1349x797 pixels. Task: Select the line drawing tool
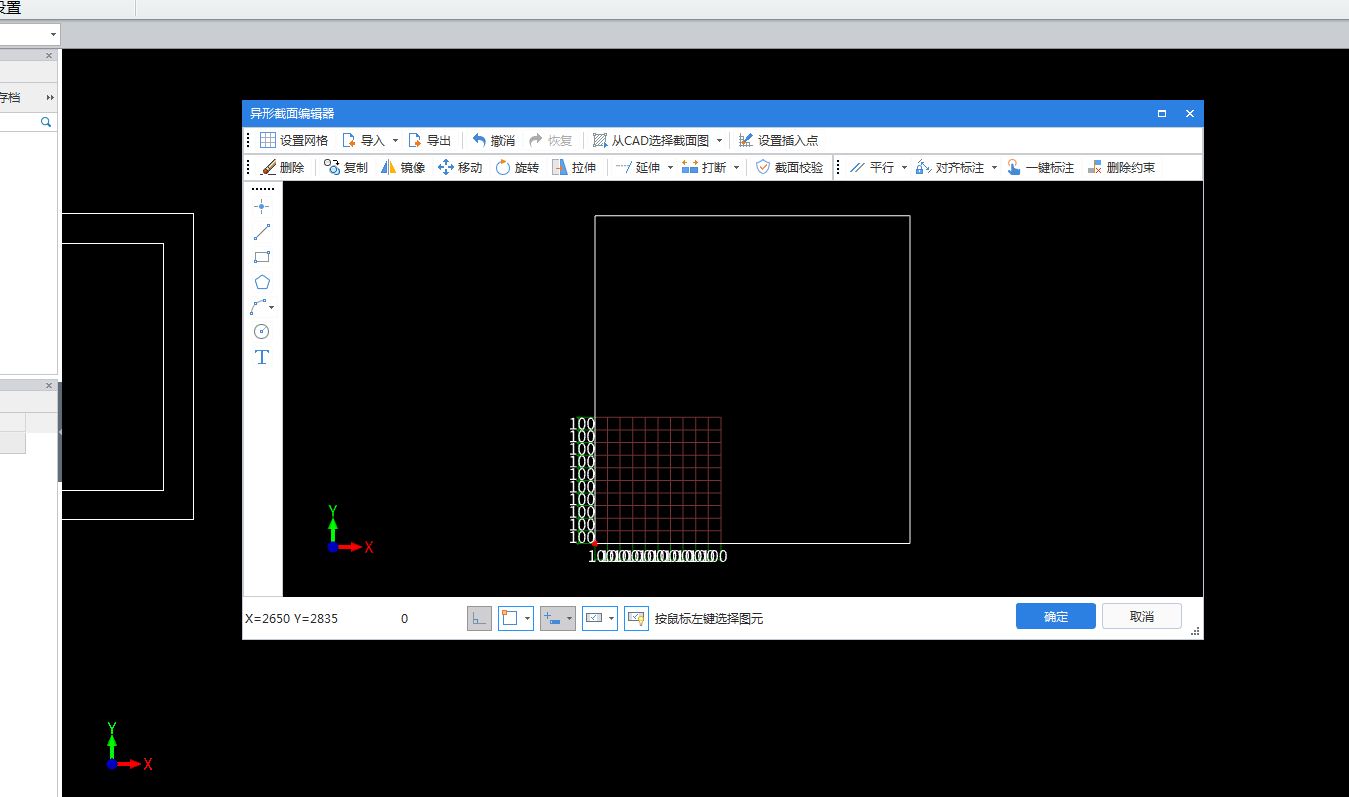point(262,232)
